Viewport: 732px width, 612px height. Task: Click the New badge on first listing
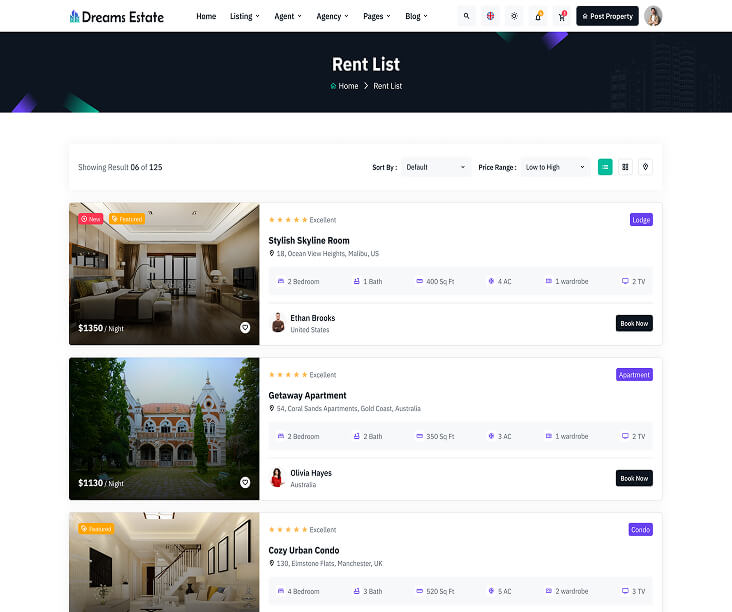[91, 219]
